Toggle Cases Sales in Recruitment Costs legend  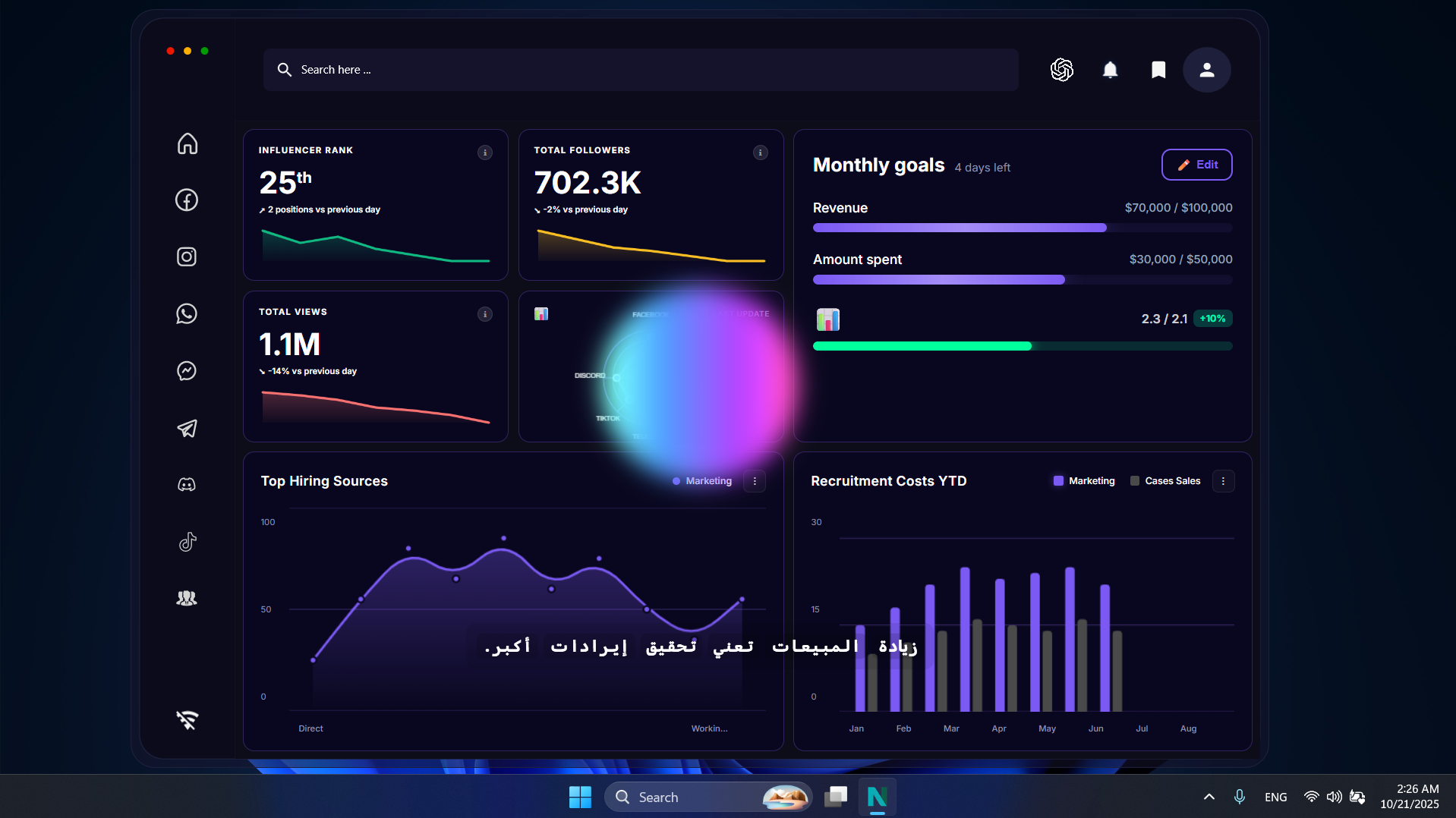[1165, 480]
